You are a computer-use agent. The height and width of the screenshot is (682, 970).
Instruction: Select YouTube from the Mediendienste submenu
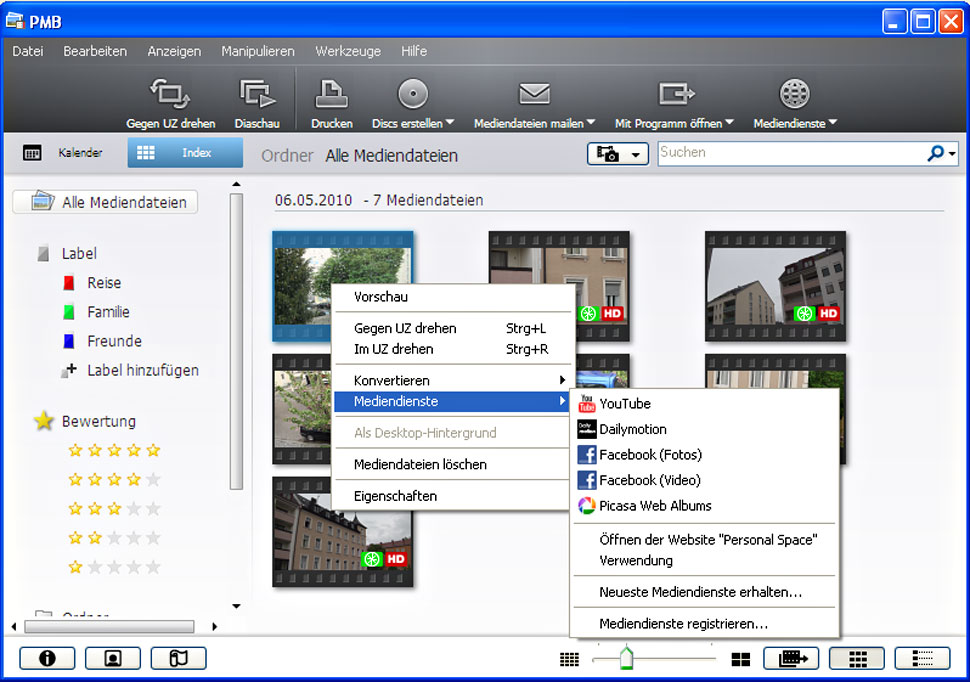tap(624, 404)
